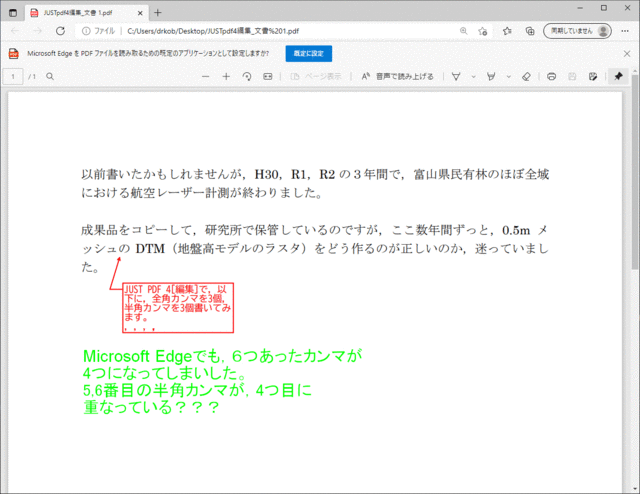Reload the current PDF page
640x494 pixels.
[x=60, y=31]
